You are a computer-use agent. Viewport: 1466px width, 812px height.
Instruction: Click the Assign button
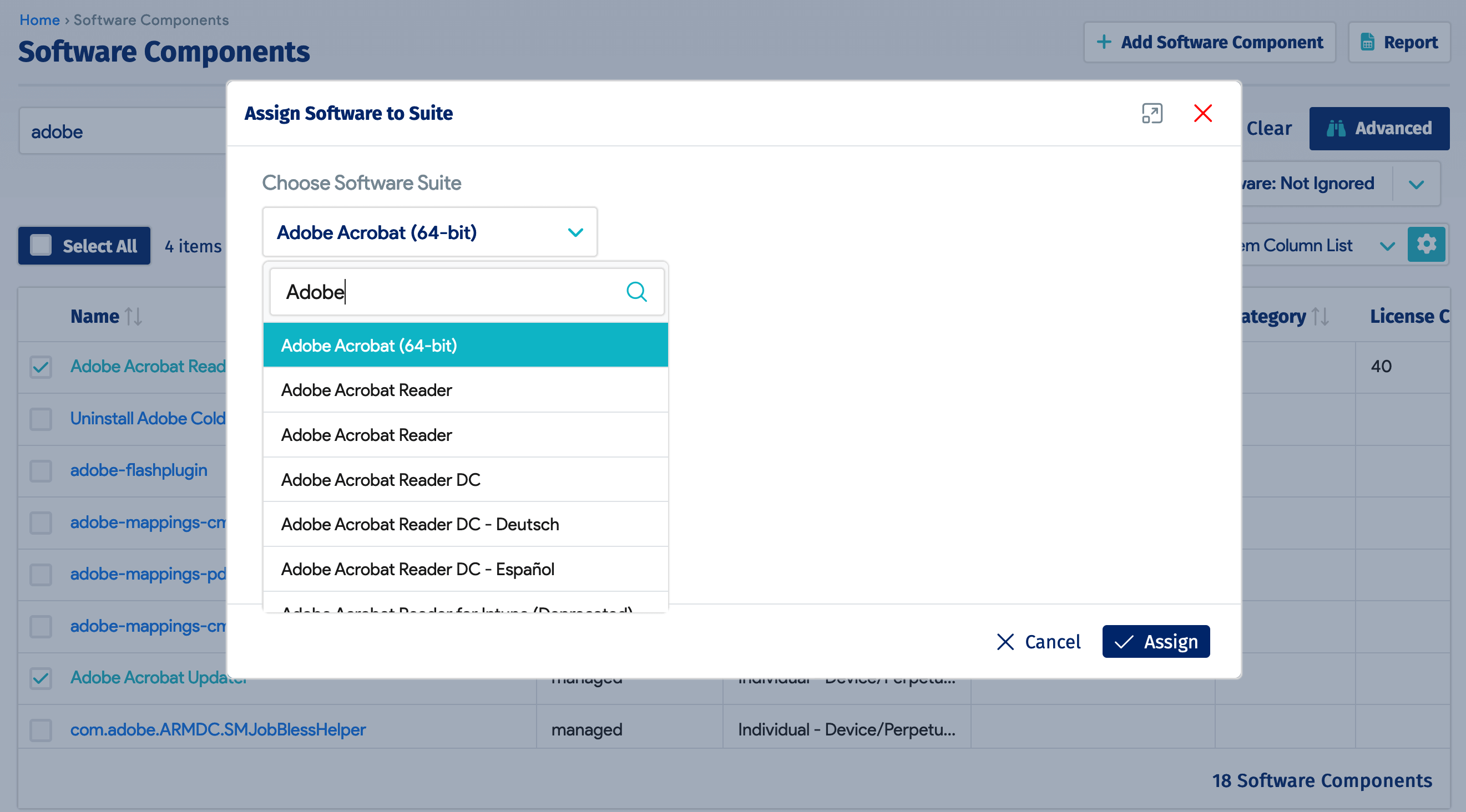pos(1155,641)
